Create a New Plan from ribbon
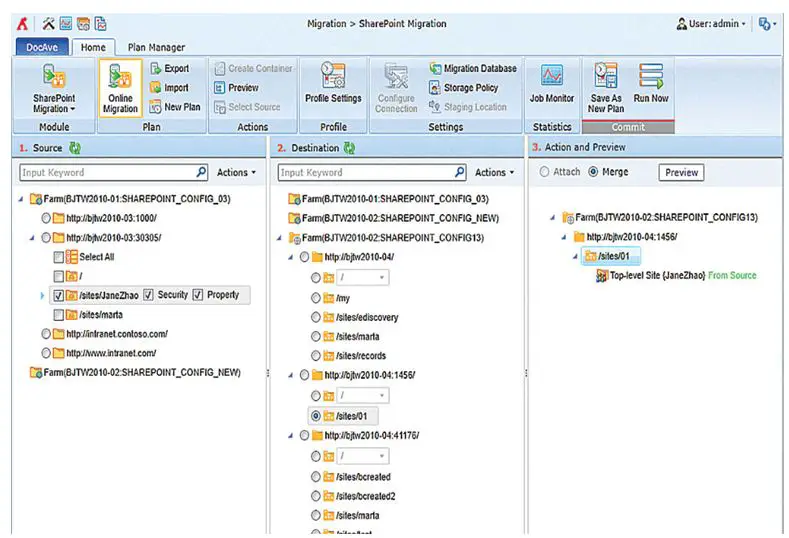Screen dimensions: 789x538 tap(175, 107)
